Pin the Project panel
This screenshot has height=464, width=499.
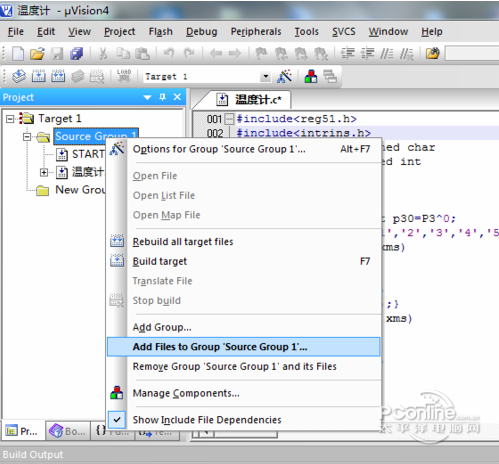click(162, 97)
